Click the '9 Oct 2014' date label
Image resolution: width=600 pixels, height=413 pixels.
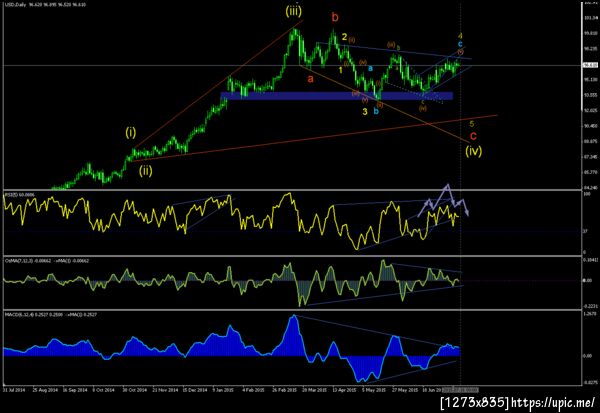[104, 390]
